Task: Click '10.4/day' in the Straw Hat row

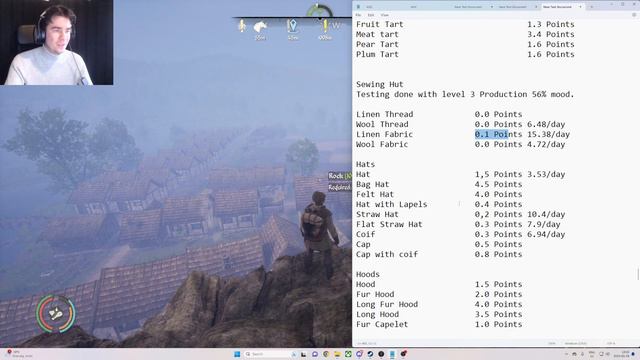Action: (546, 214)
